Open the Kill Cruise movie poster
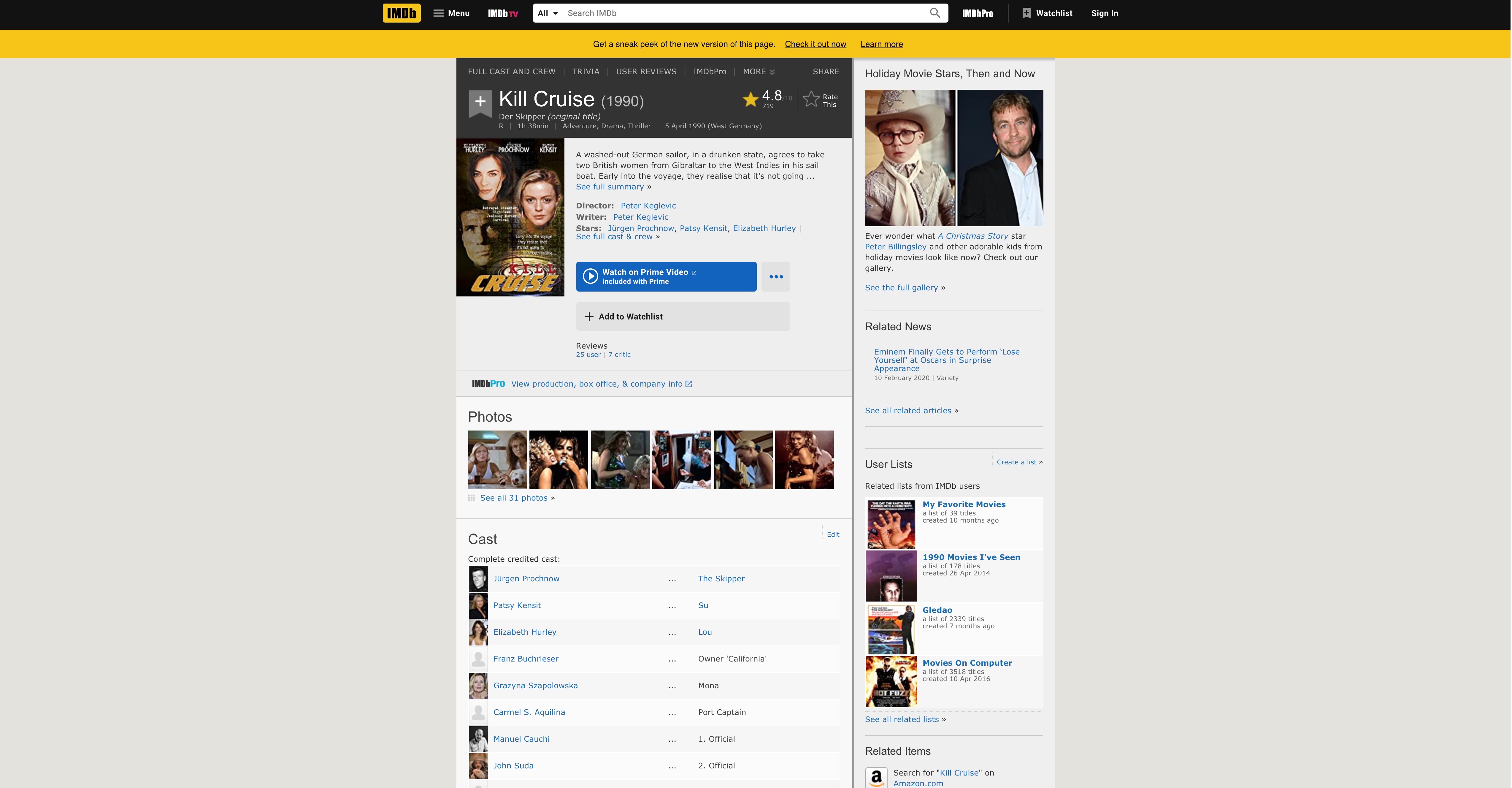 tap(510, 217)
